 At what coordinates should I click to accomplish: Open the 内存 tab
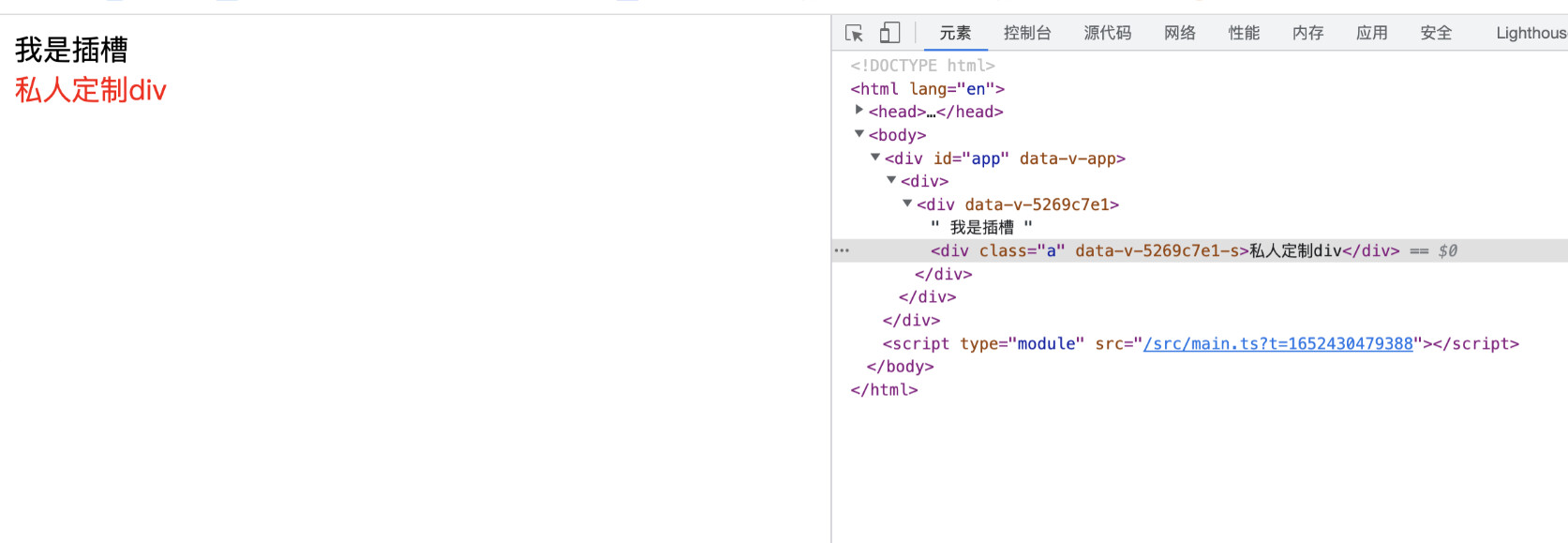coord(1307,33)
